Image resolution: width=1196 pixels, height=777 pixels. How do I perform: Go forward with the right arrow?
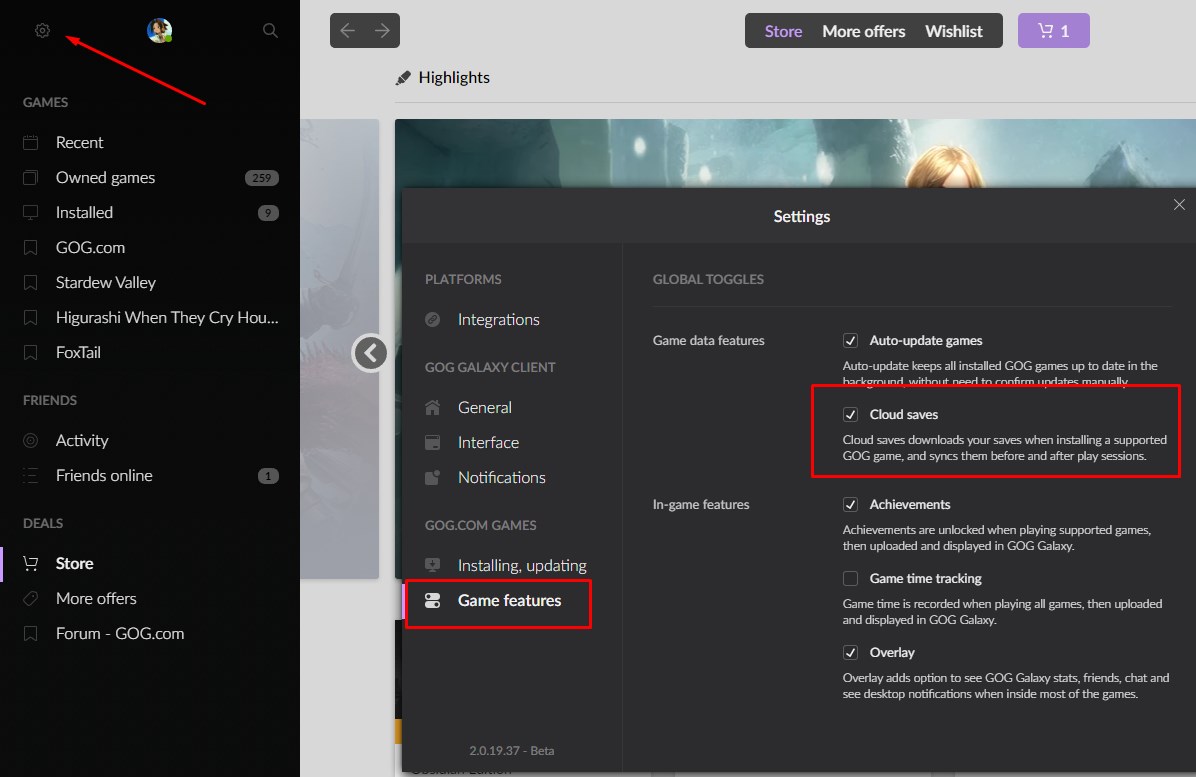point(382,31)
